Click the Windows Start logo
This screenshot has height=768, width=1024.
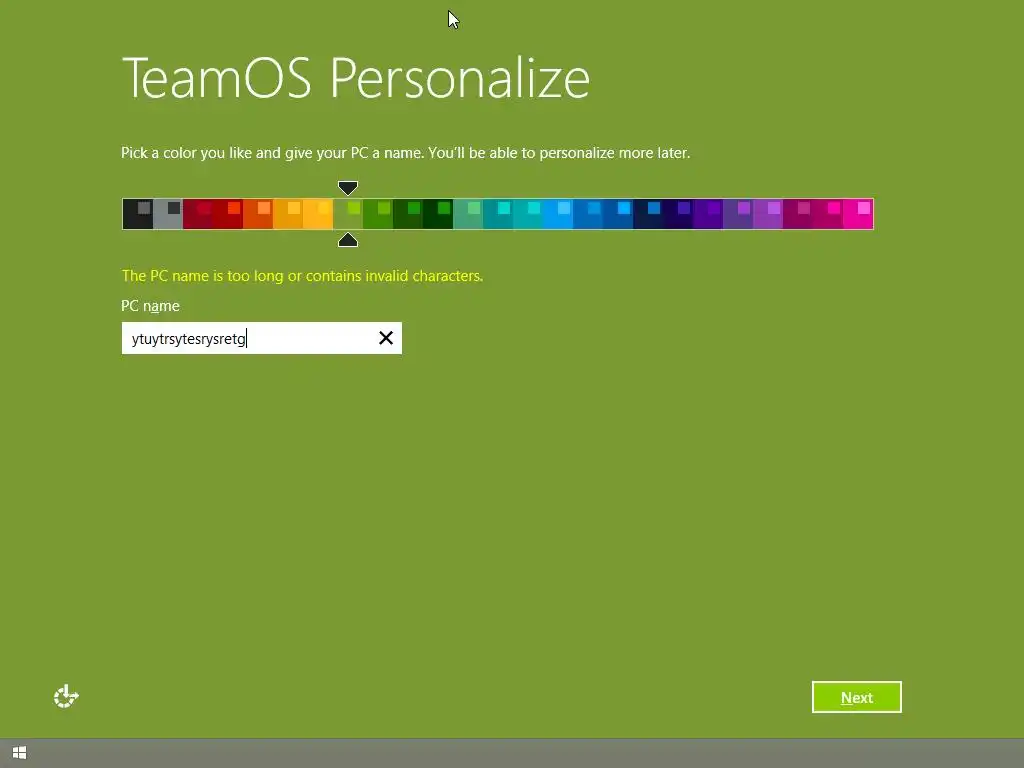coord(20,753)
